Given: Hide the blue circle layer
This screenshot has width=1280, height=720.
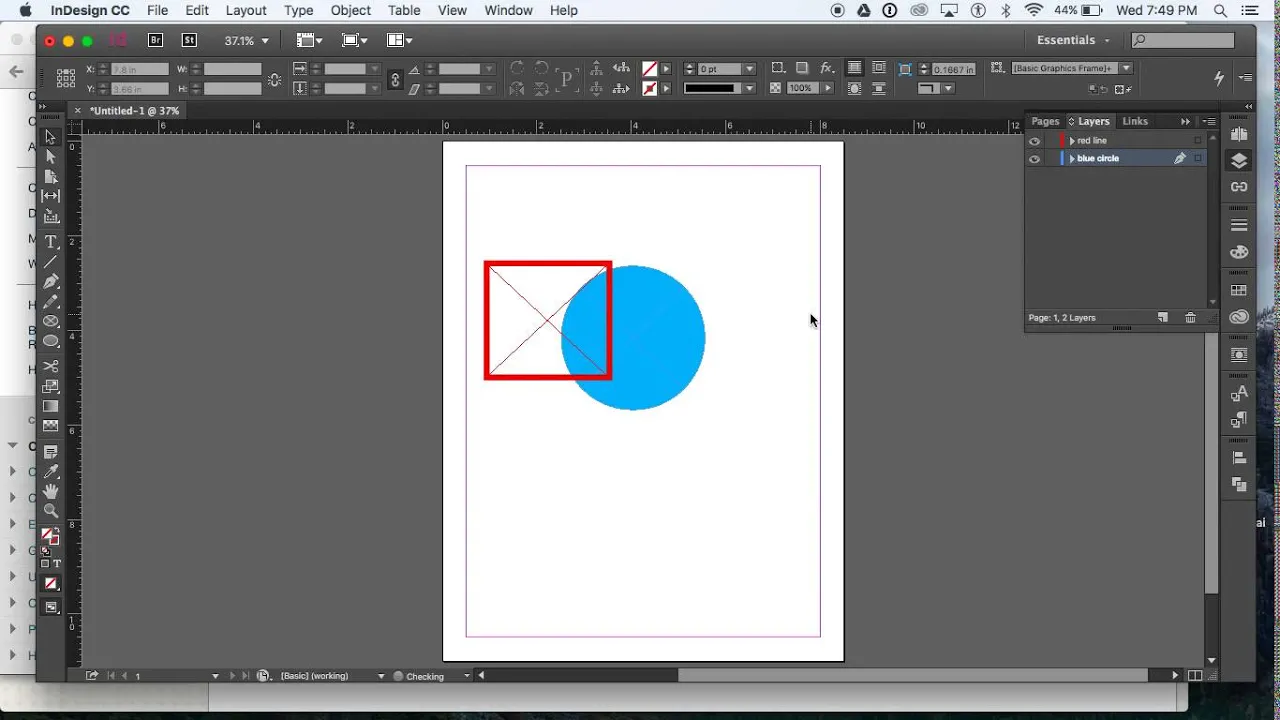Looking at the screenshot, I should (x=1034, y=159).
